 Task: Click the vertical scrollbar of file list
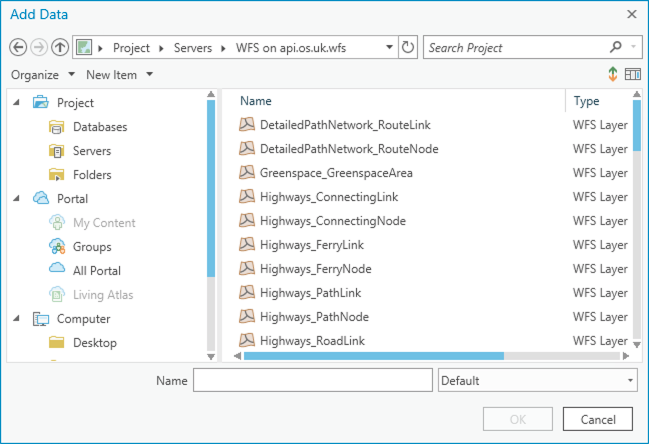[x=637, y=125]
